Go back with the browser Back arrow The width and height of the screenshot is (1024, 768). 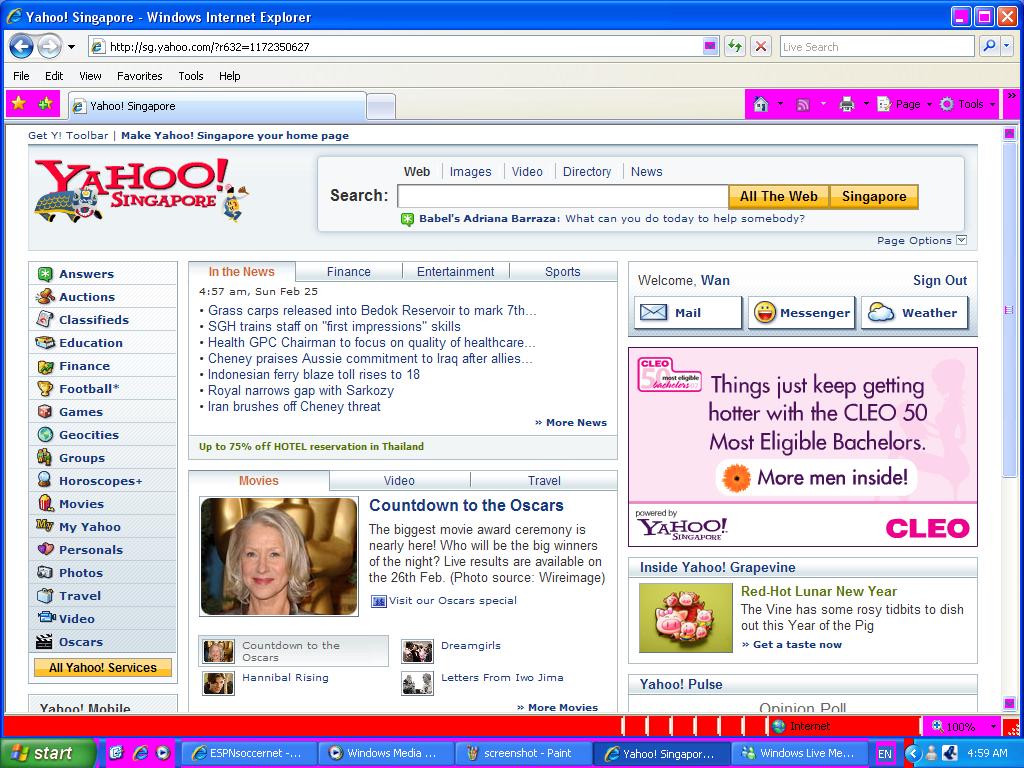pyautogui.click(x=22, y=46)
